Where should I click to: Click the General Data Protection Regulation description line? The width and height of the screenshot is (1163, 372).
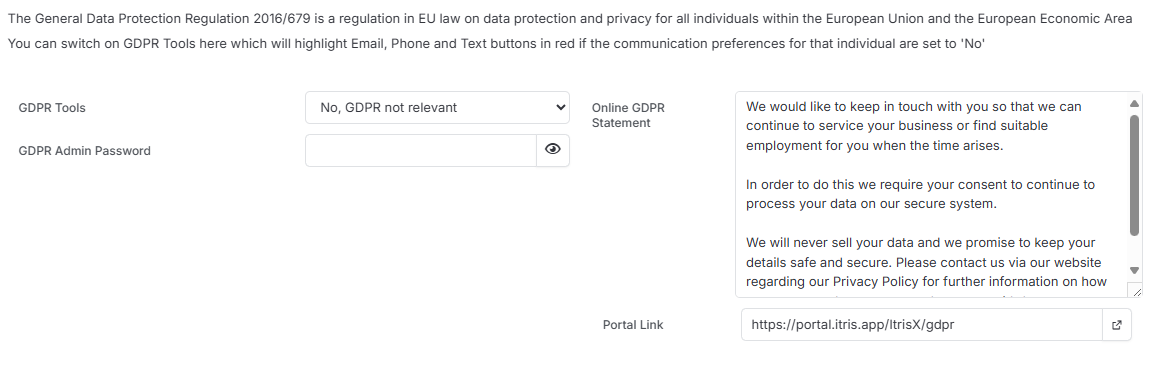click(570, 19)
